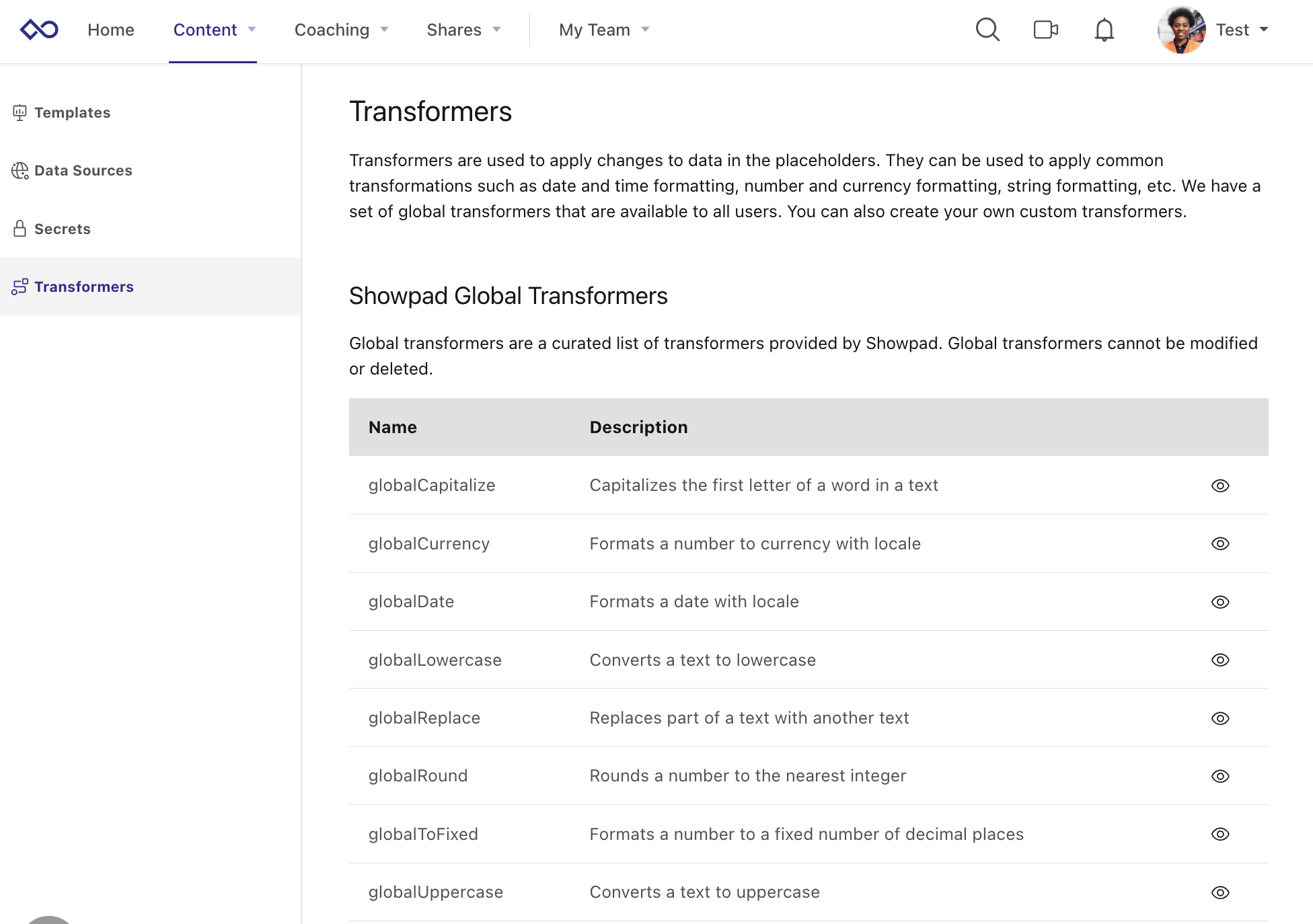Open the Test user account dropdown
Viewport: 1313px width, 924px height.
pyautogui.click(x=1242, y=30)
